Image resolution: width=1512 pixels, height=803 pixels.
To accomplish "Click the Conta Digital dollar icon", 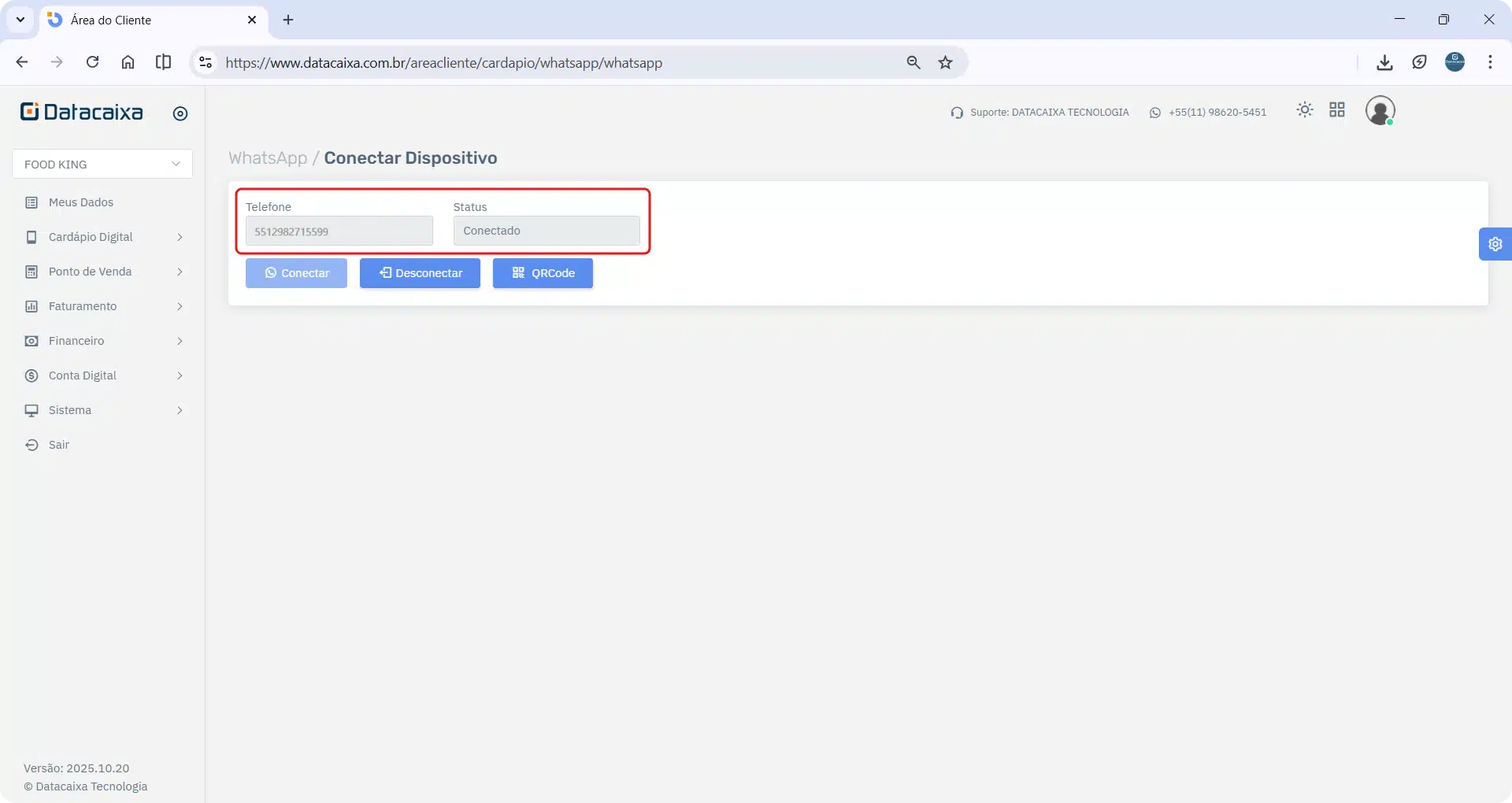I will click(31, 376).
